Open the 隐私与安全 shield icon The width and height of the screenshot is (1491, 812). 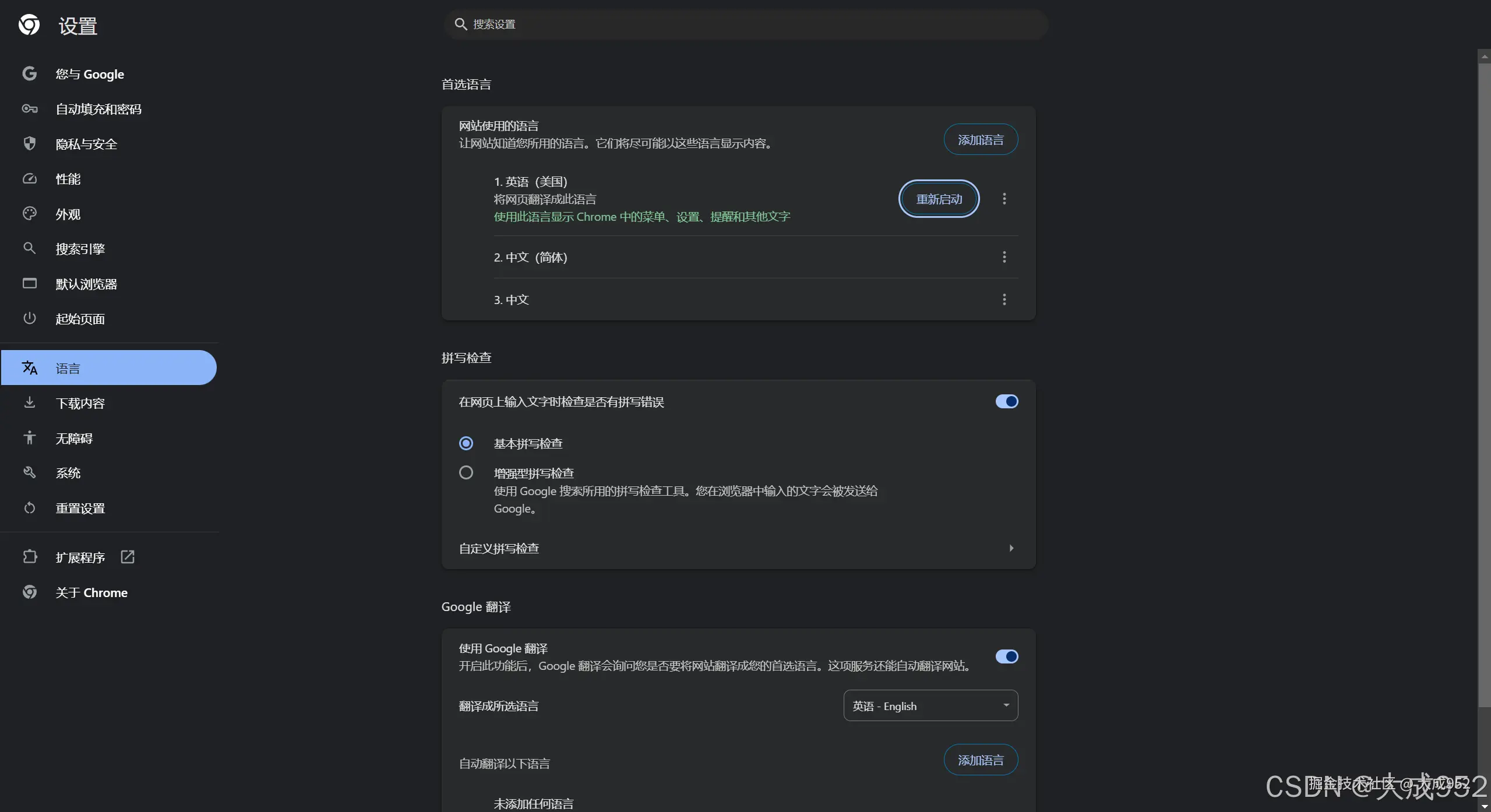(29, 144)
